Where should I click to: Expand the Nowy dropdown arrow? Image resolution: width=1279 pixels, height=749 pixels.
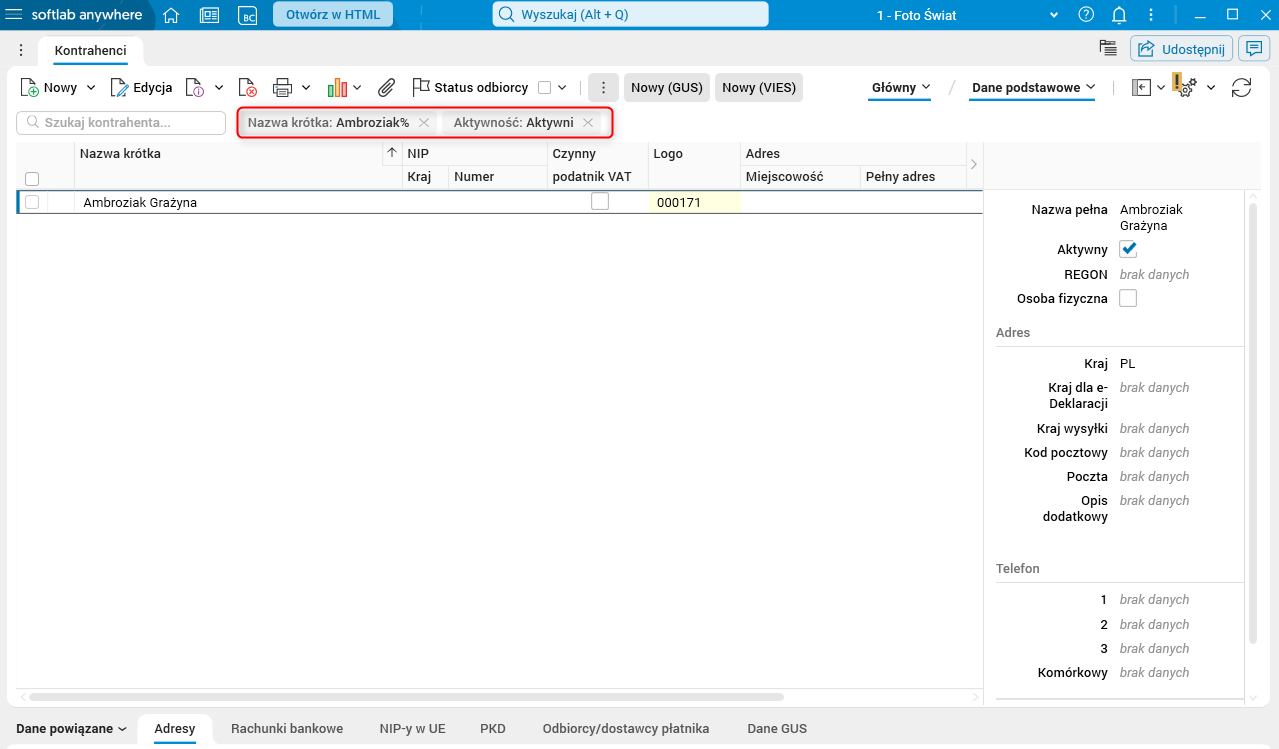tap(91, 88)
